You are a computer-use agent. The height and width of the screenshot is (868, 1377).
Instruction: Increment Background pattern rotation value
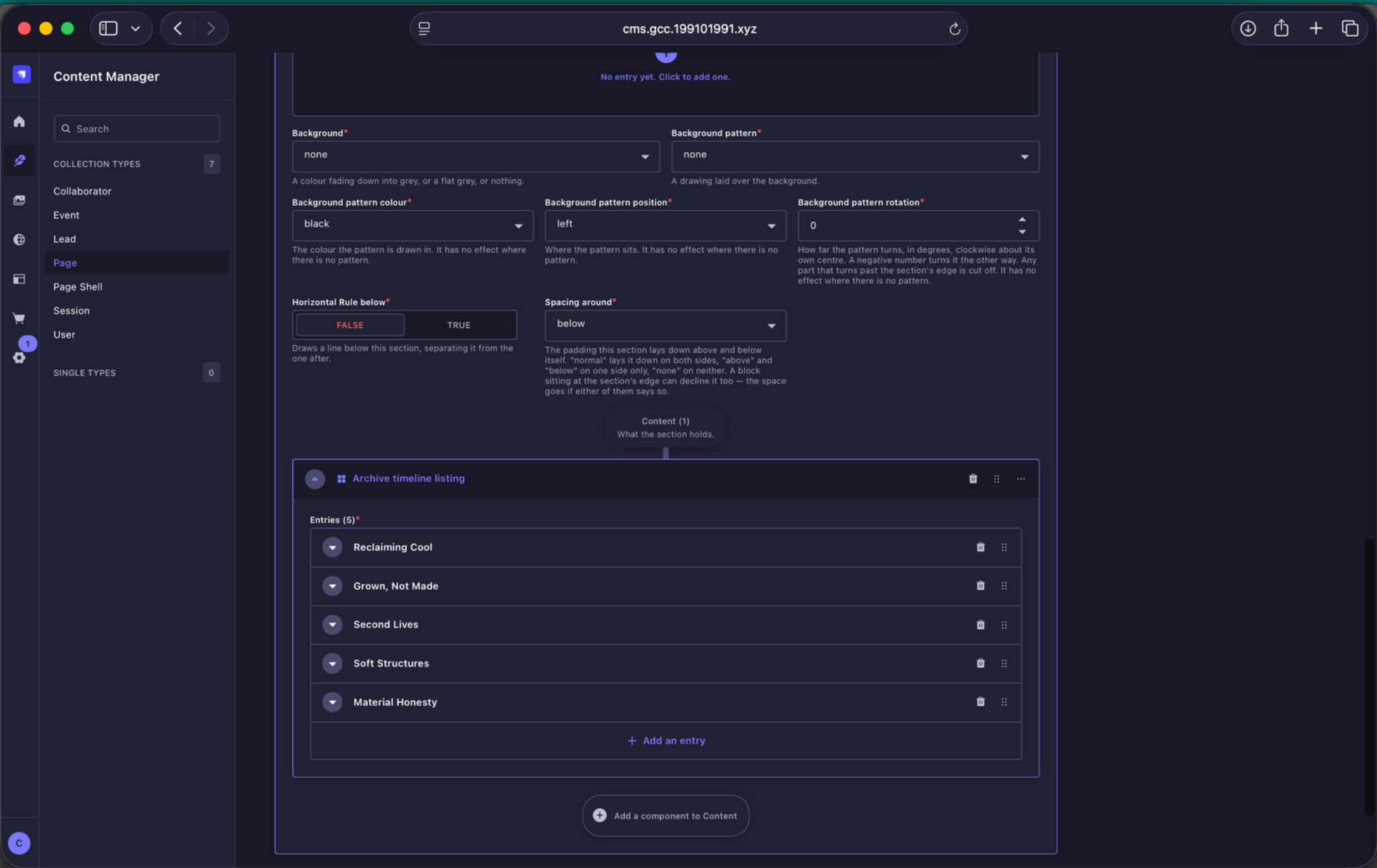1022,220
